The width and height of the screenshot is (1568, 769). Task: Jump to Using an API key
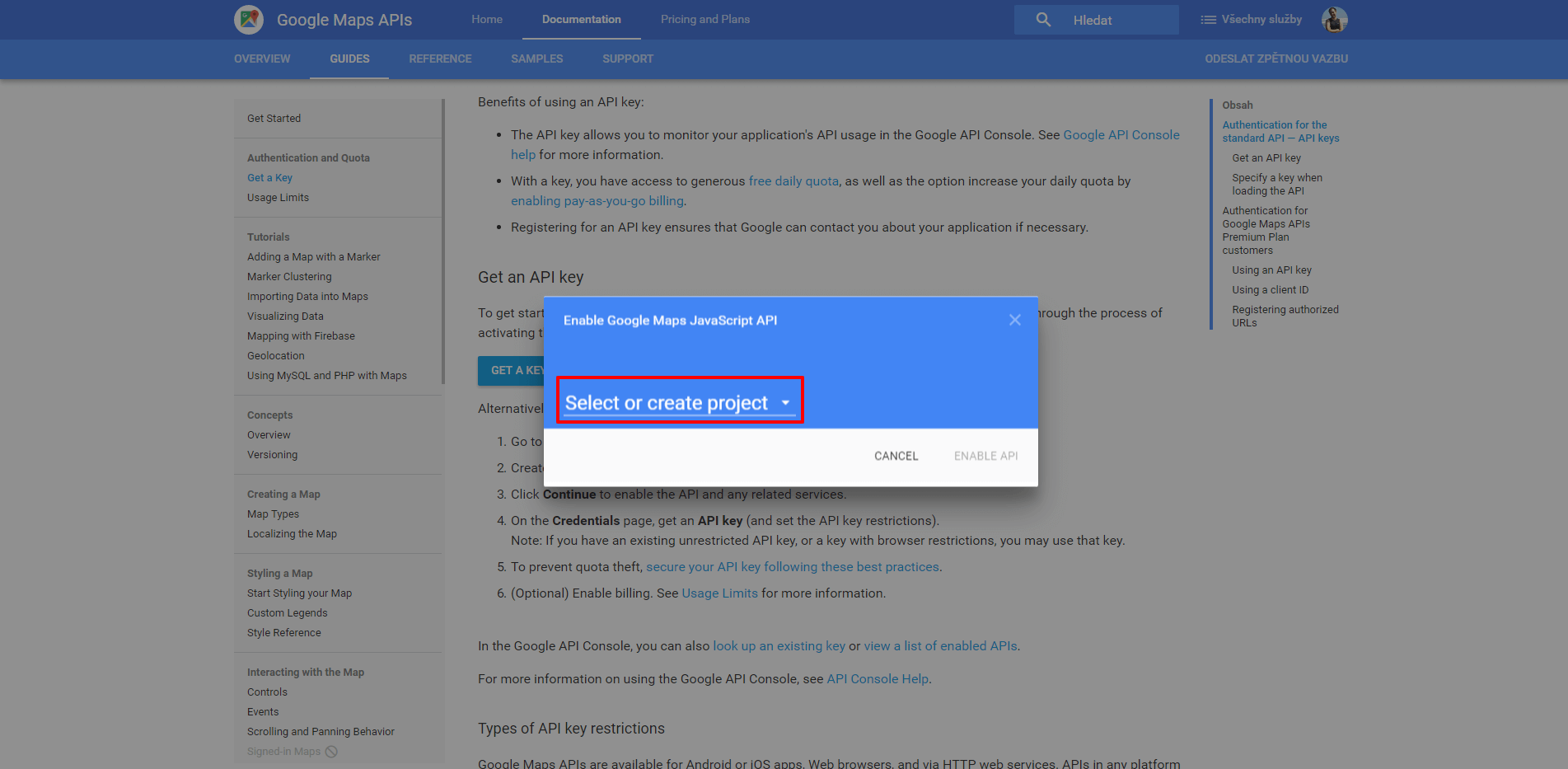click(1271, 270)
